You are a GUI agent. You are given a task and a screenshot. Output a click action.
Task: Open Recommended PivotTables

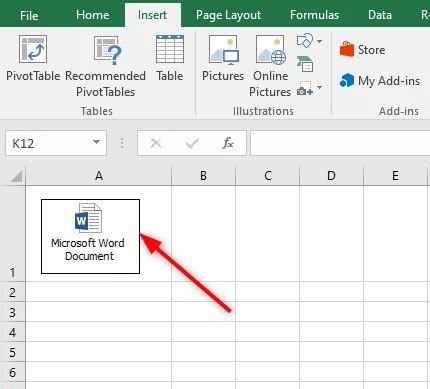pyautogui.click(x=105, y=66)
